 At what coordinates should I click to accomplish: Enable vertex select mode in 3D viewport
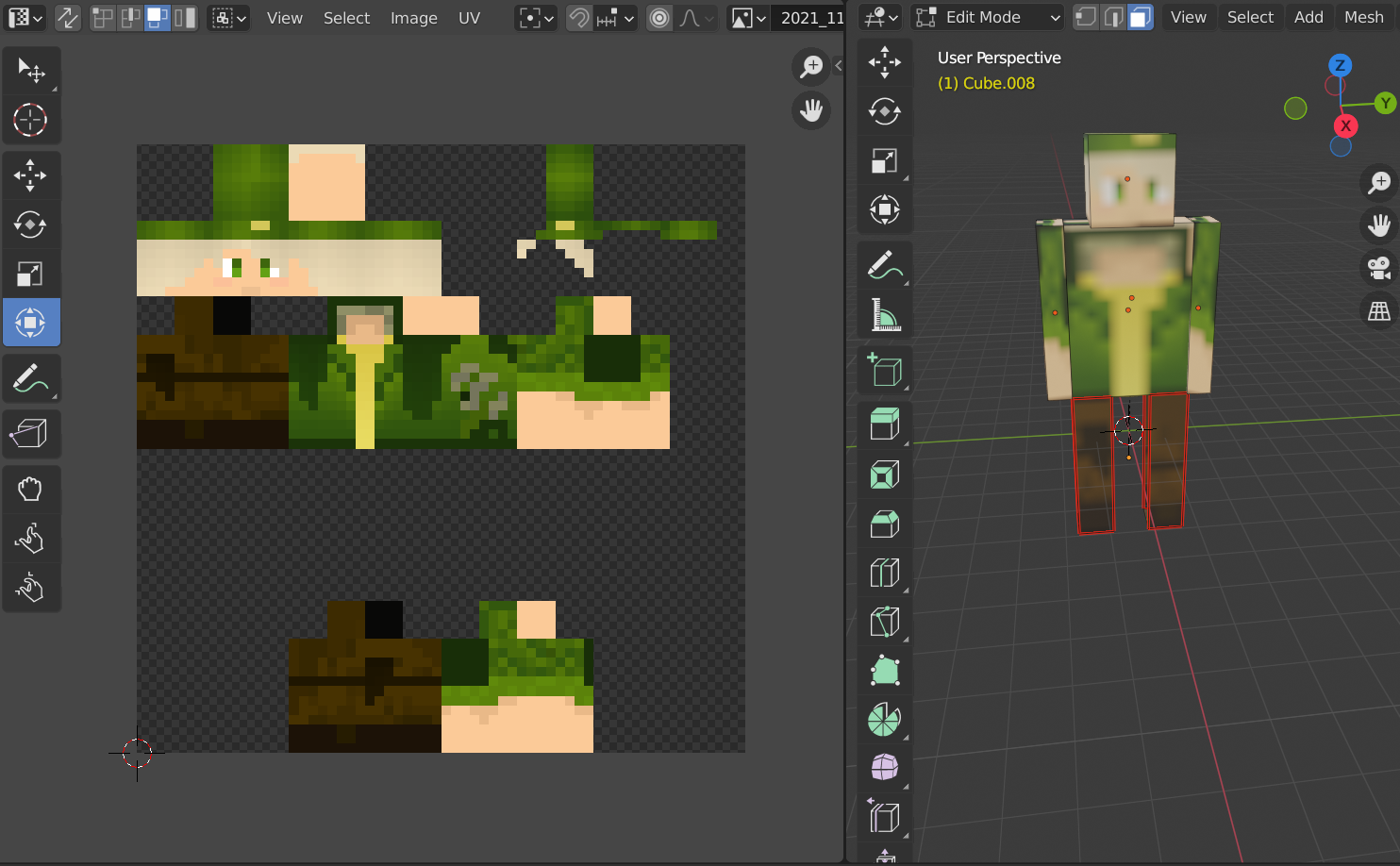[x=1087, y=17]
